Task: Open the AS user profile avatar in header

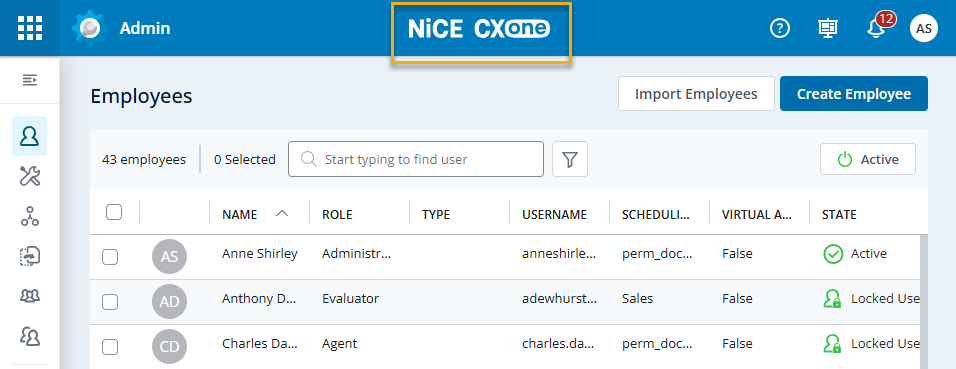Action: tap(924, 28)
